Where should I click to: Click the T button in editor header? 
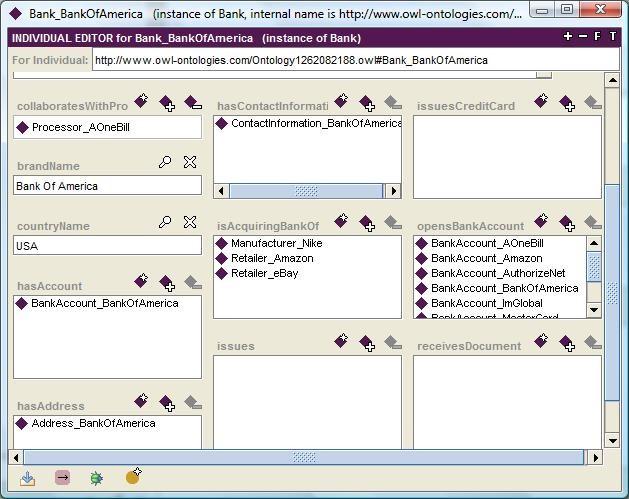click(613, 36)
